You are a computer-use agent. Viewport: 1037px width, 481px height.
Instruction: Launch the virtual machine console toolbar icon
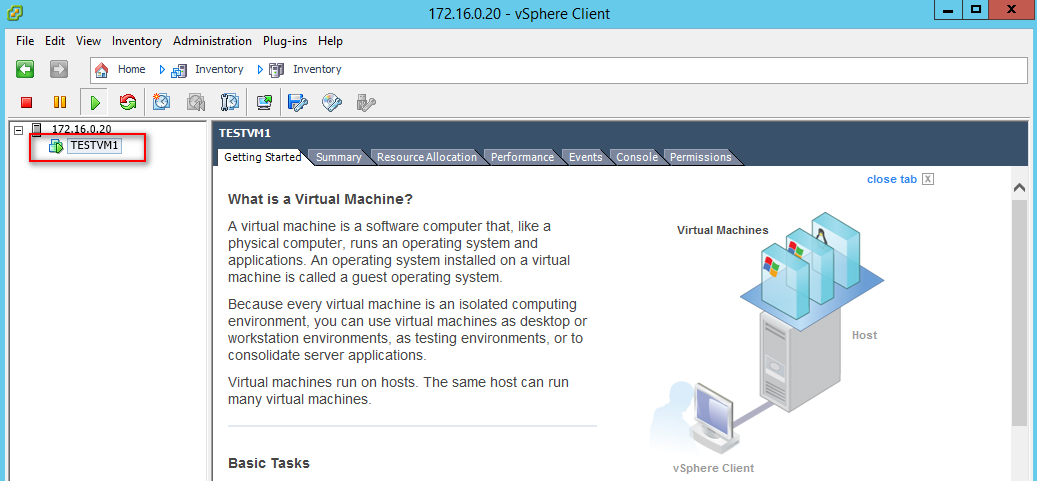264,102
